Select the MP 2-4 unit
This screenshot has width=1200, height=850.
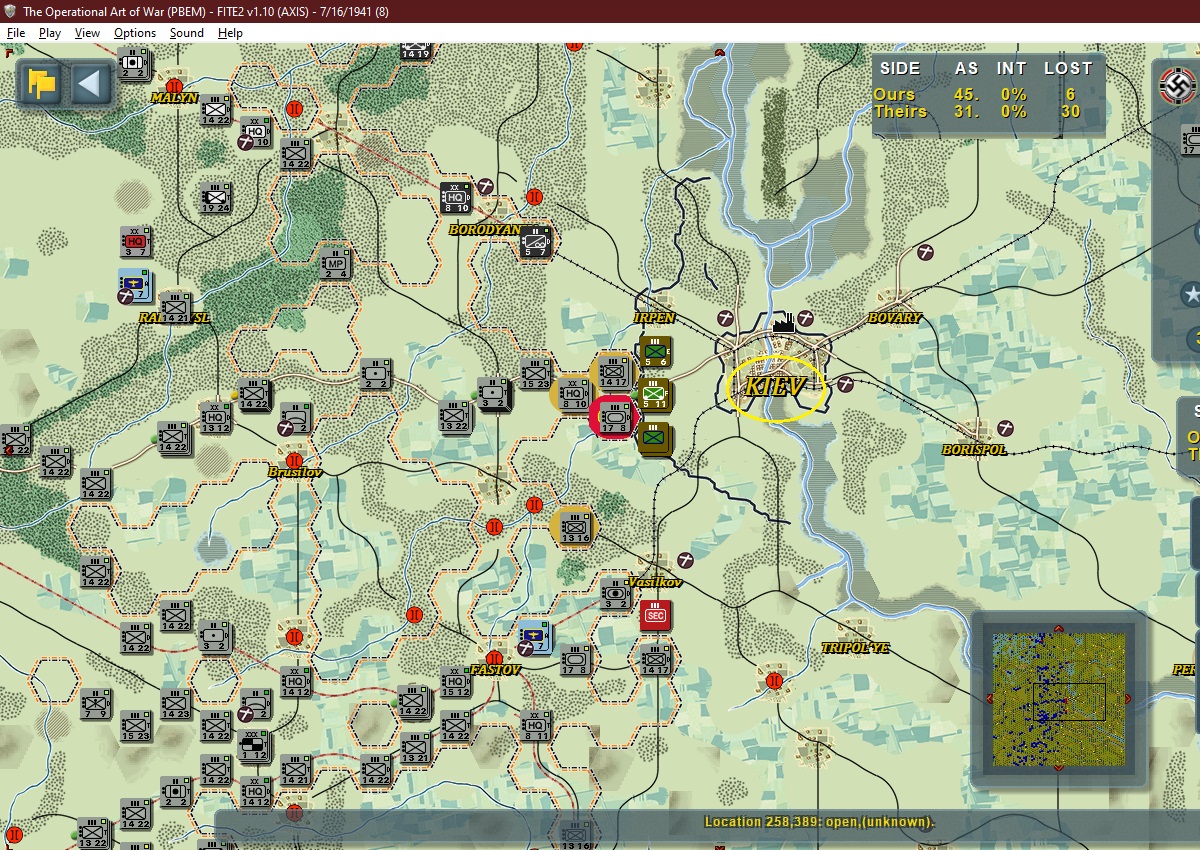336,263
